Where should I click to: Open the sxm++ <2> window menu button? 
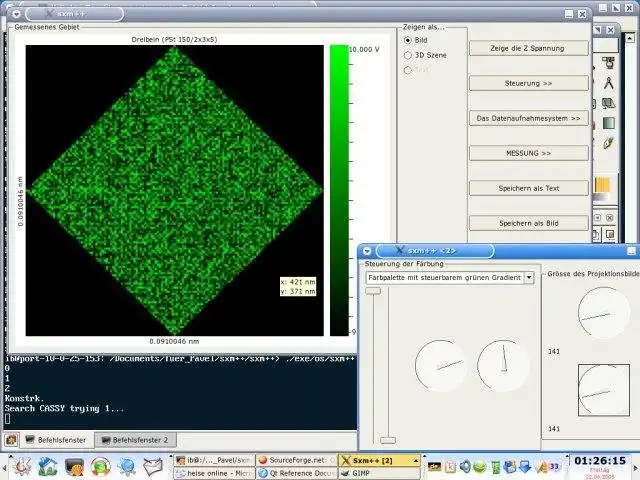pos(367,251)
